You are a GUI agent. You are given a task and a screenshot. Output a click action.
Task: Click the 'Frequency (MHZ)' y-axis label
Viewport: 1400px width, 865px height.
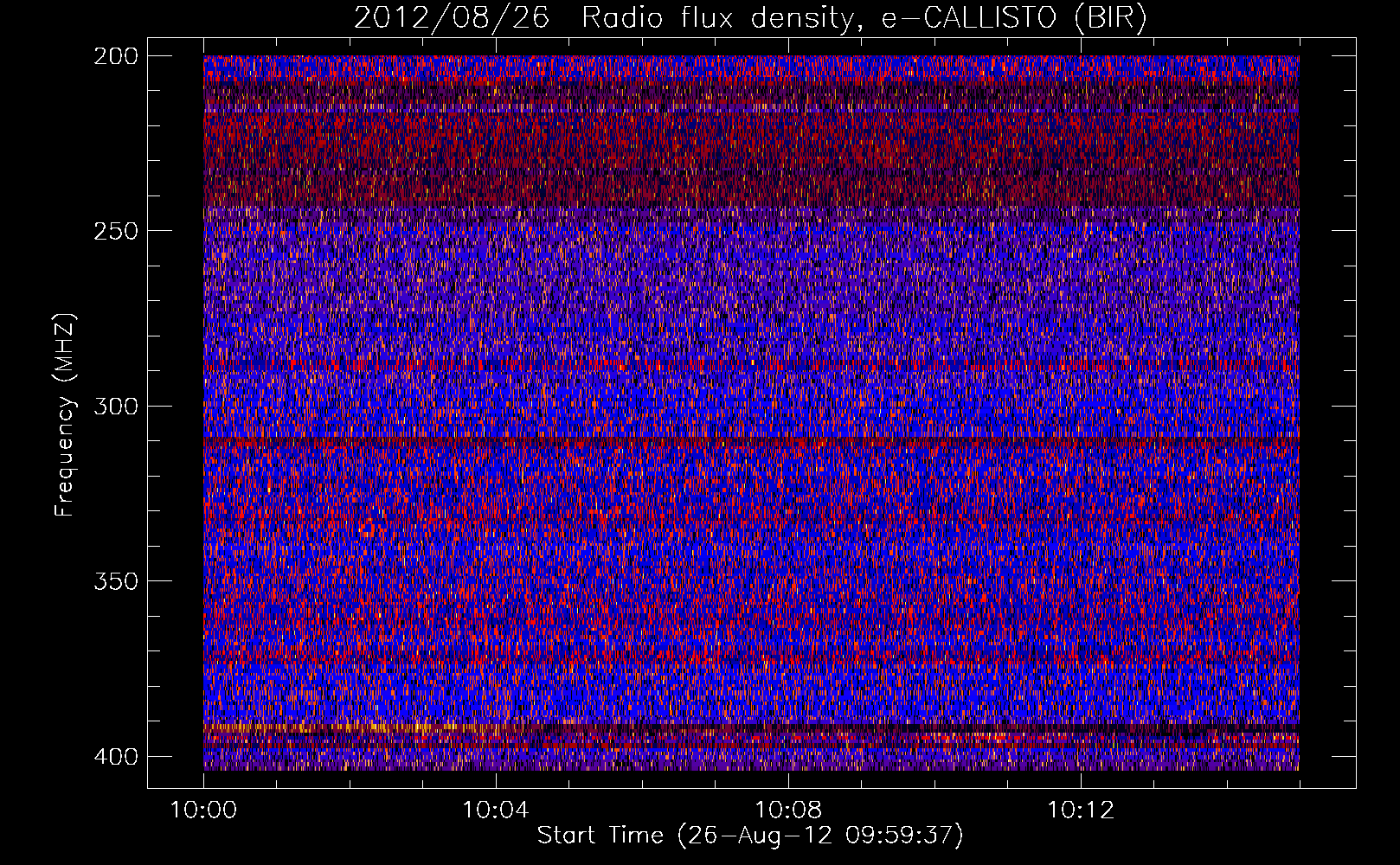coord(65,414)
